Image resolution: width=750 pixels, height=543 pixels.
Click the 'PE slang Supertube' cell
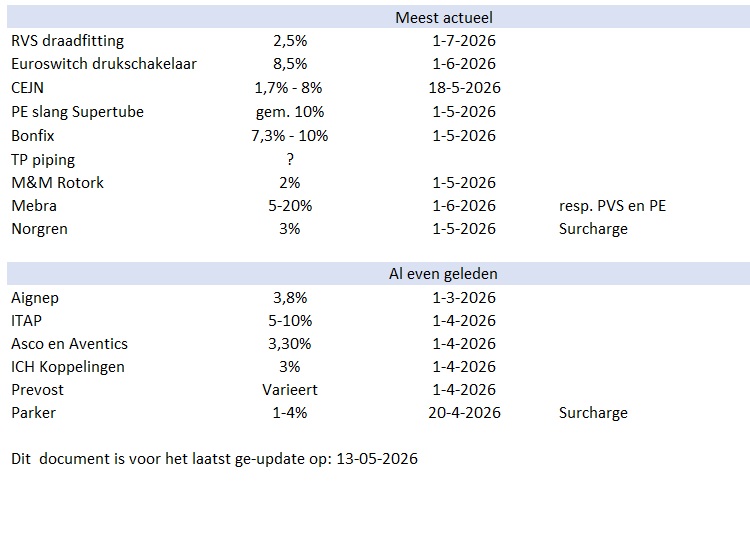77,112
